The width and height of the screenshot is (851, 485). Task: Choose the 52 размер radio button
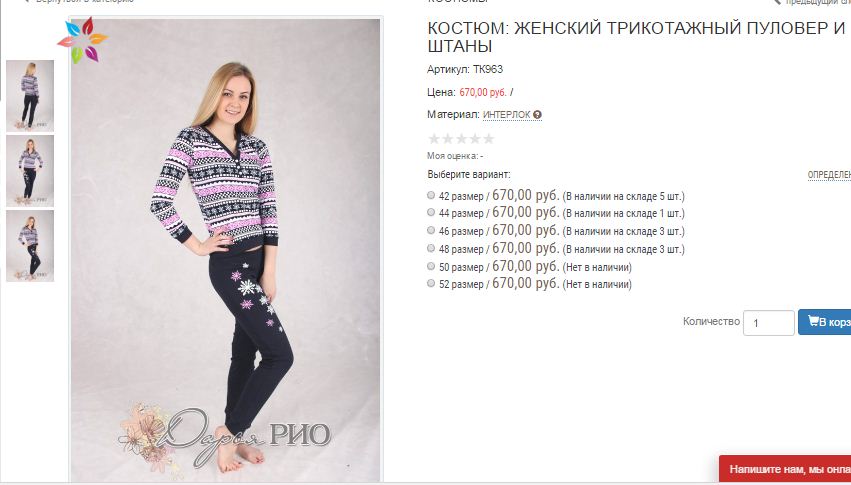431,283
